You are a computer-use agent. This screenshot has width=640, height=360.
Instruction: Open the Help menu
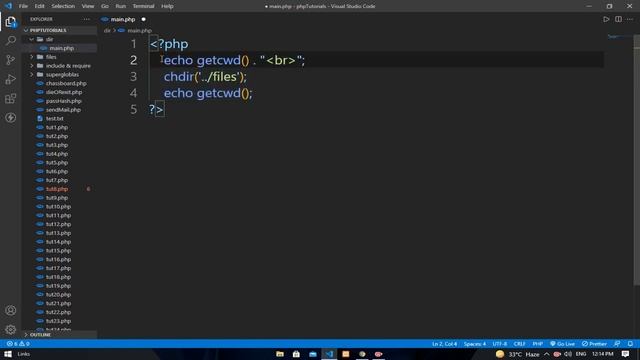(x=167, y=6)
